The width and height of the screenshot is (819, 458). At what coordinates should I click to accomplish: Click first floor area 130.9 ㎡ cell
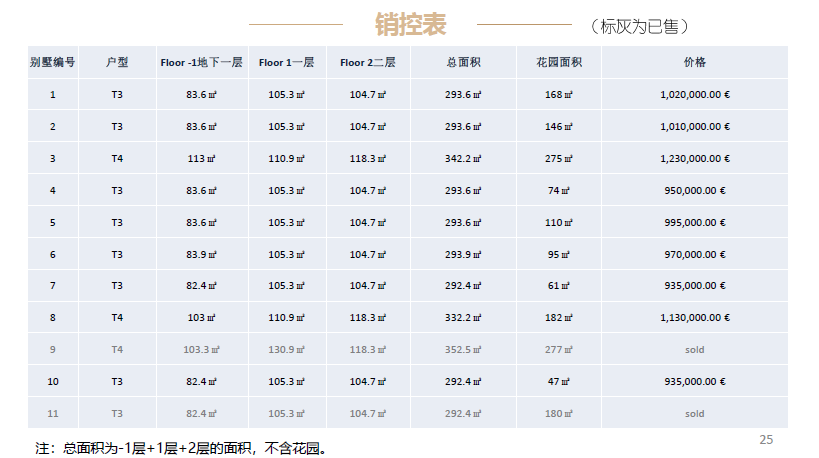pos(287,349)
